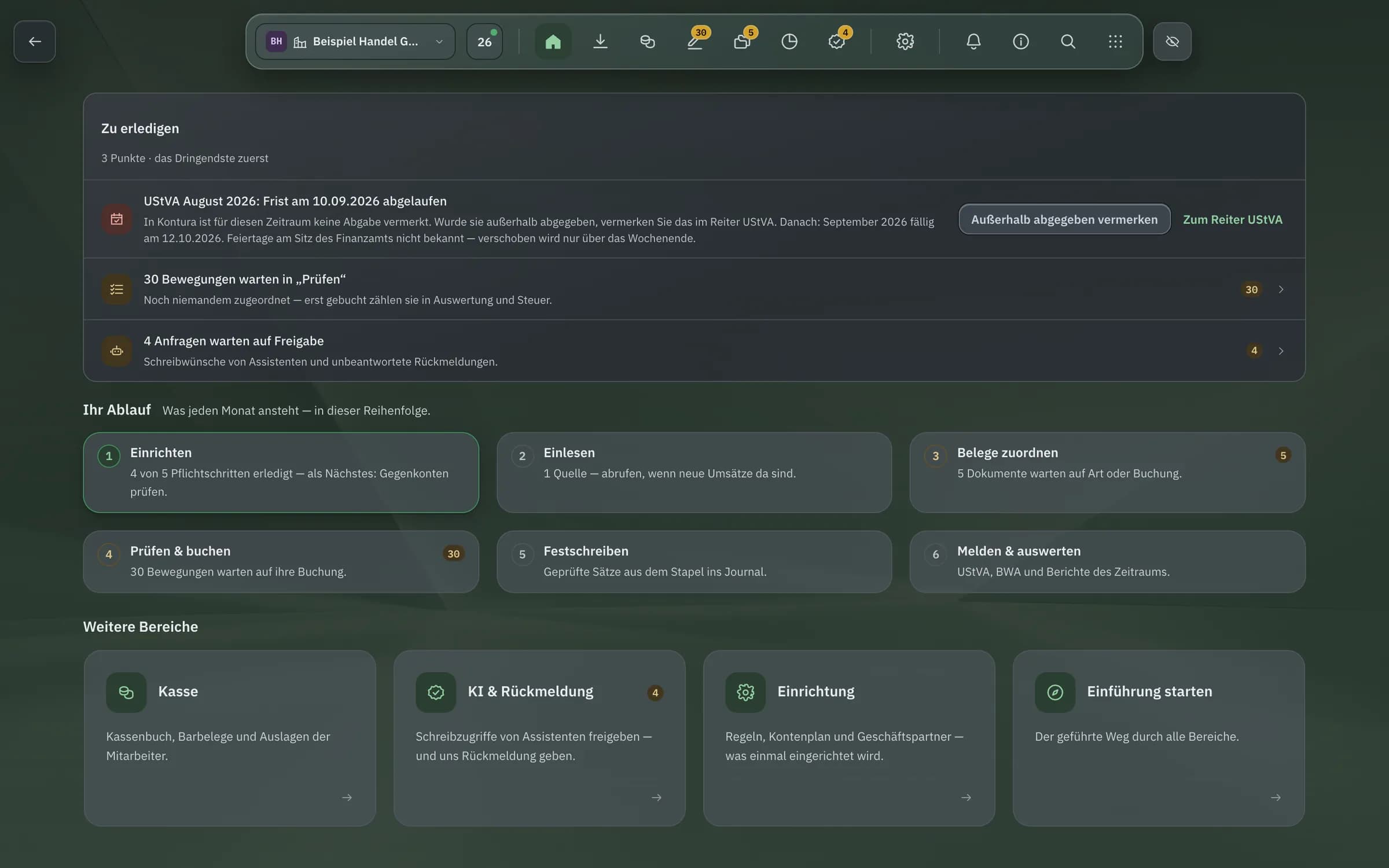This screenshot has height=868, width=1389.
Task: Open the Prüfen pencil icon with badge 30
Action: [x=695, y=41]
